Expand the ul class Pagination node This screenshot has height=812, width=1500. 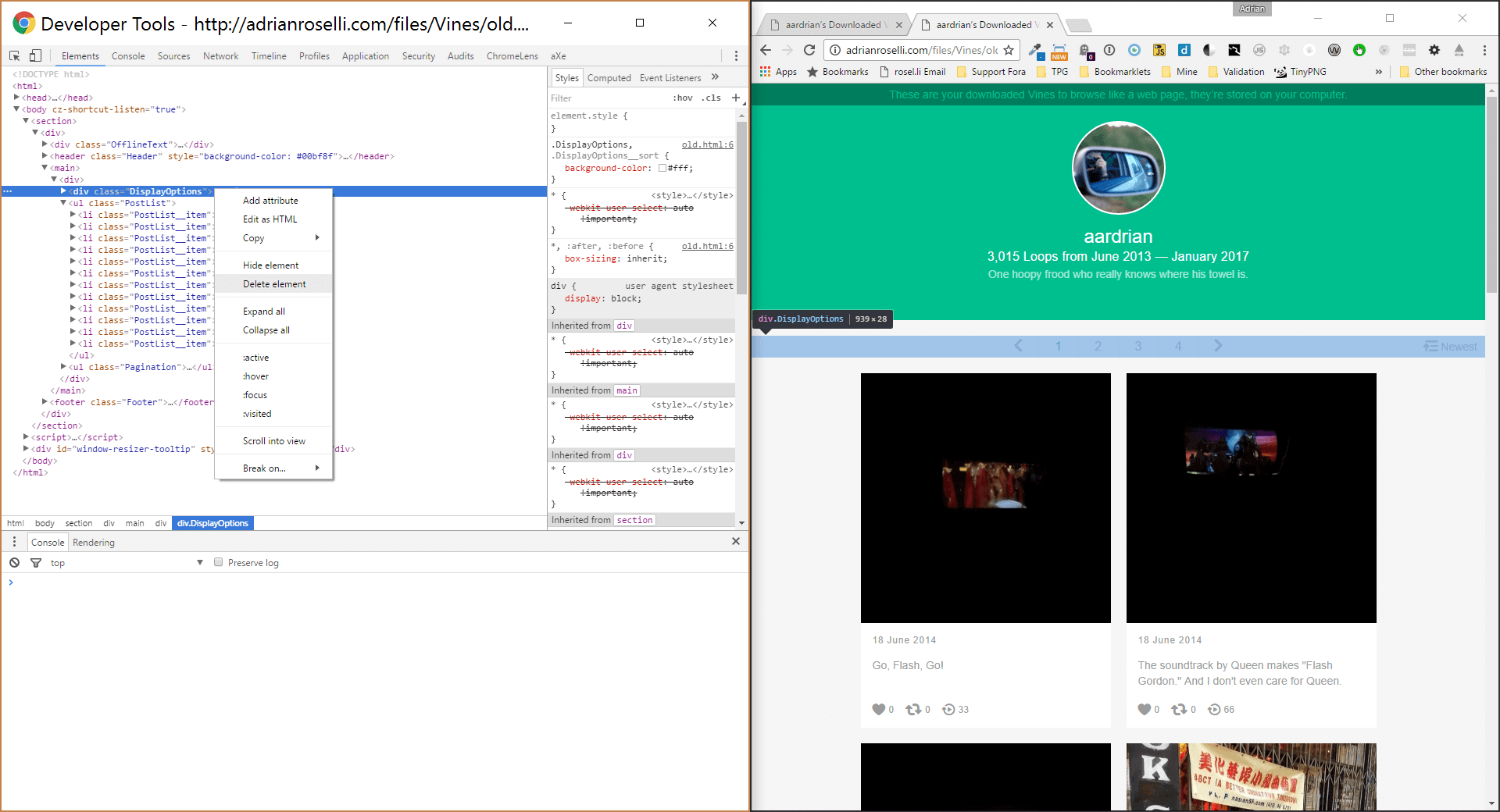click(x=63, y=367)
